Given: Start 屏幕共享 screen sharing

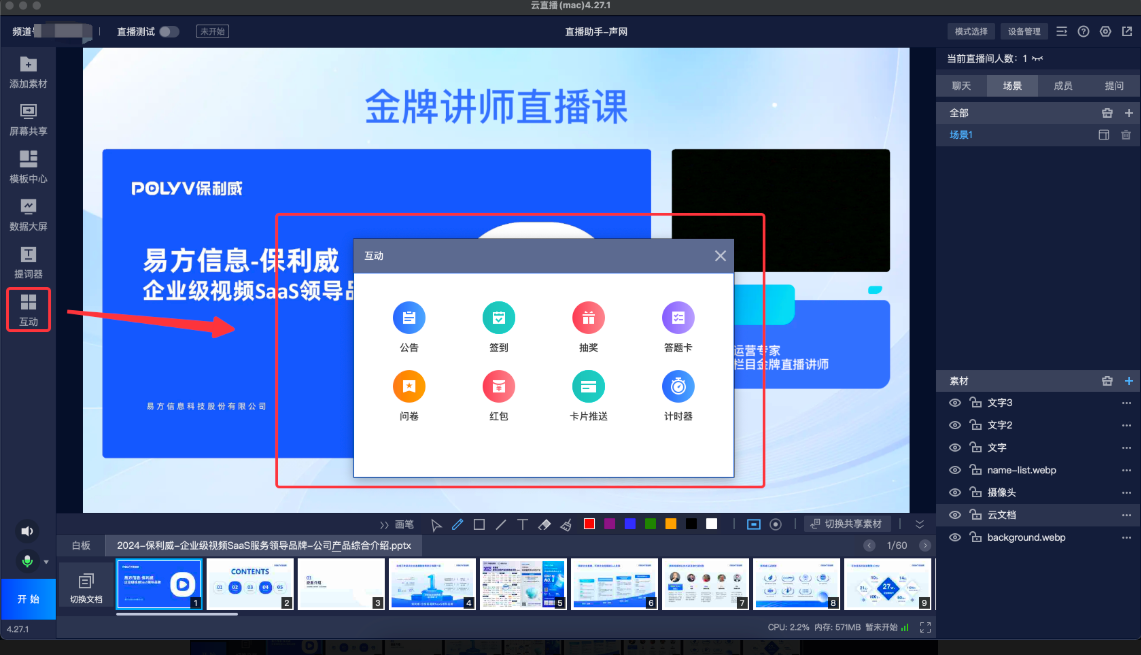Looking at the screenshot, I should (28, 120).
